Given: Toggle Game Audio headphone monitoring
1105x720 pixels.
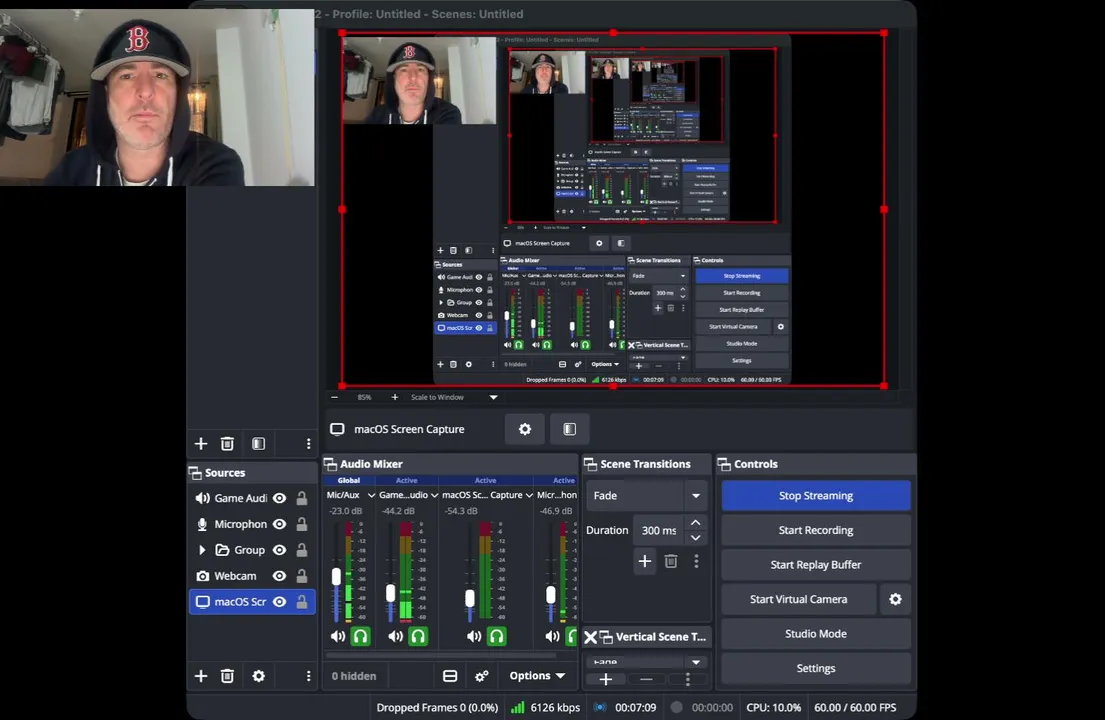Looking at the screenshot, I should pyautogui.click(x=418, y=637).
